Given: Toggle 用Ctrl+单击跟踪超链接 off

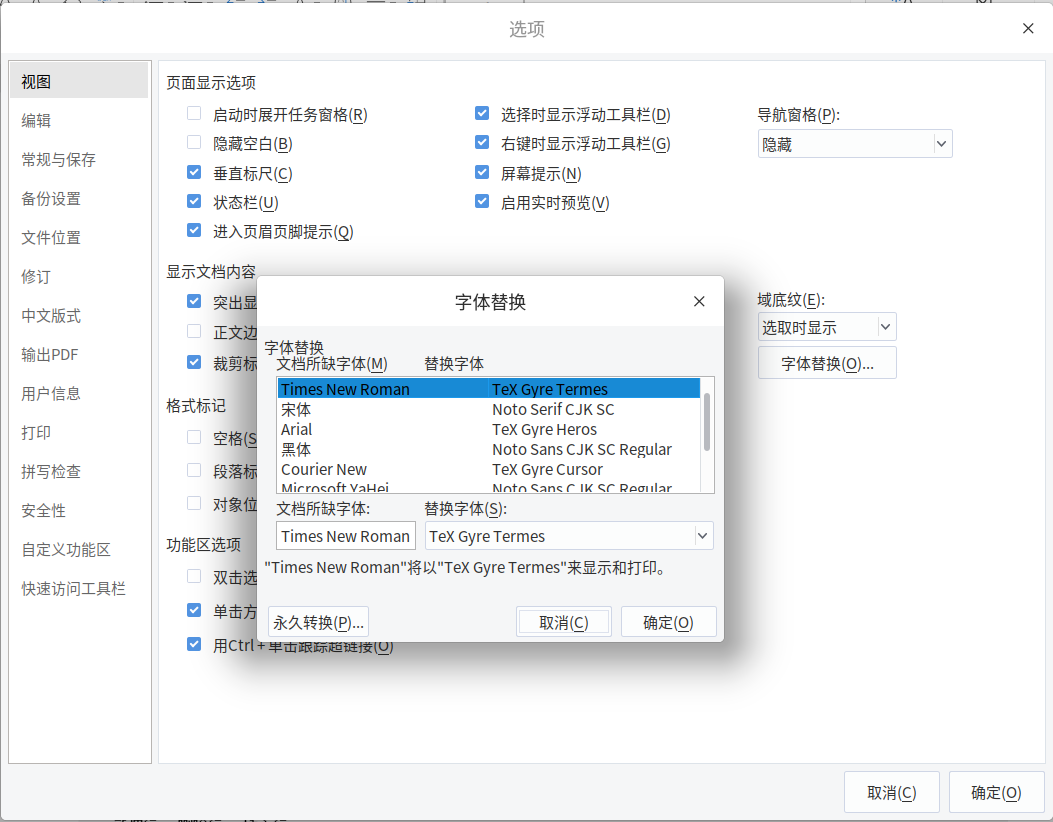Looking at the screenshot, I should tap(193, 644).
